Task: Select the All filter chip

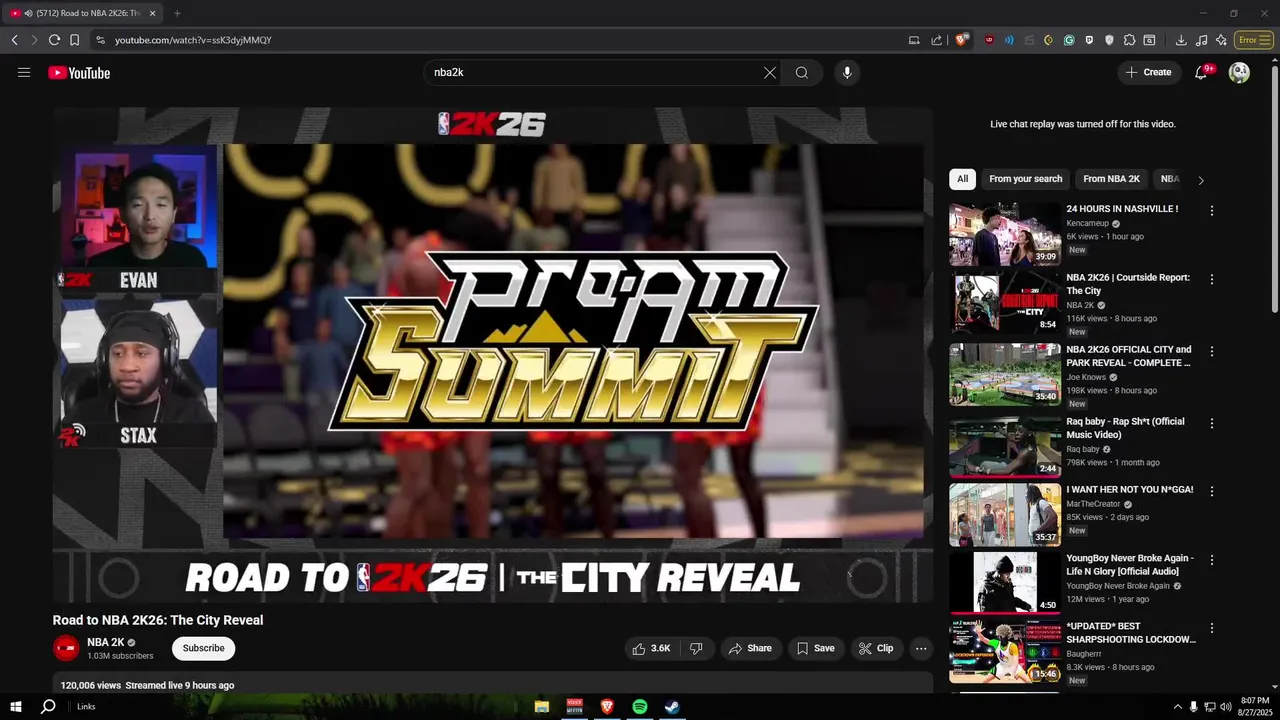Action: tap(962, 179)
